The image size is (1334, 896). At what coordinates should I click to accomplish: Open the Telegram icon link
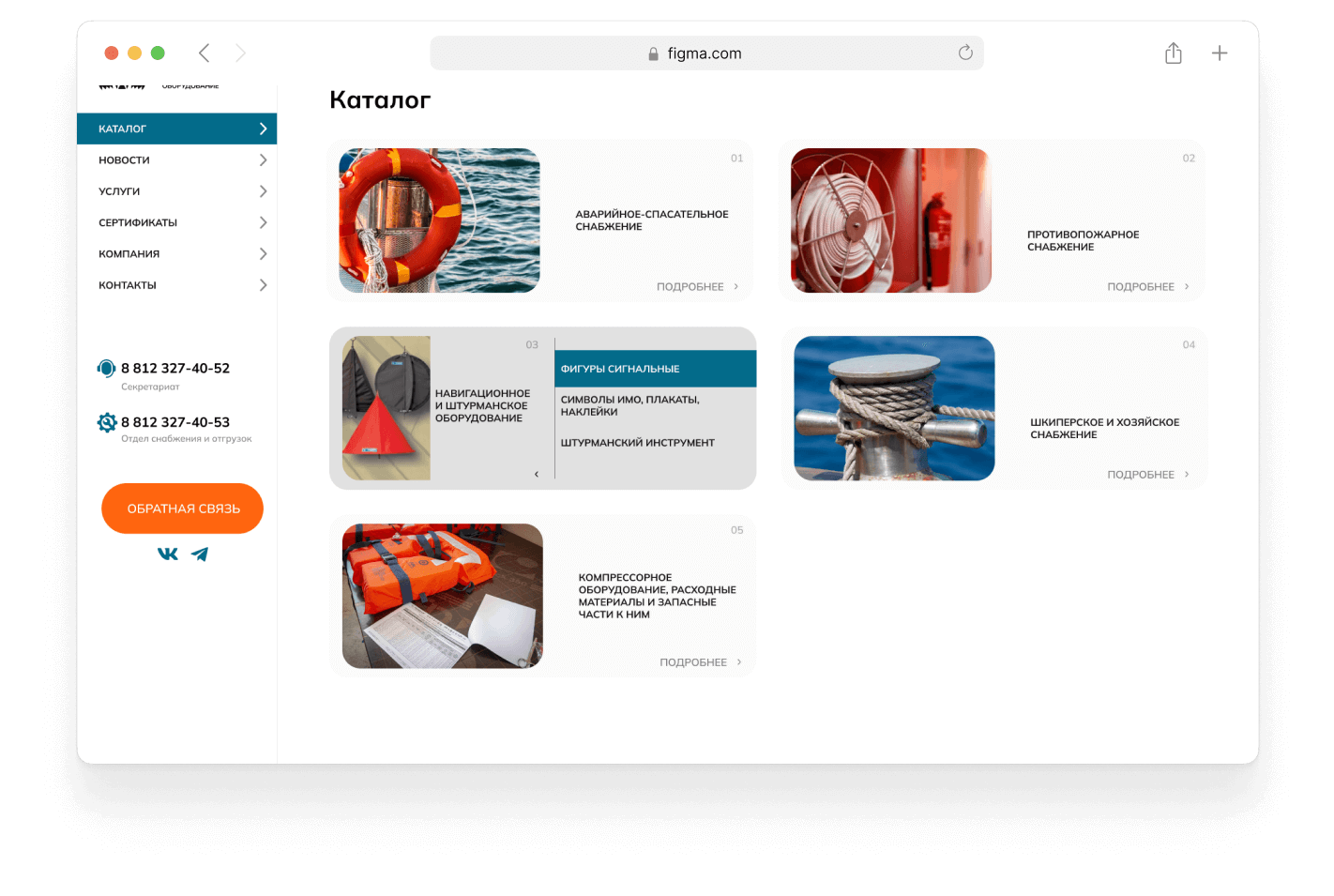pos(200,554)
